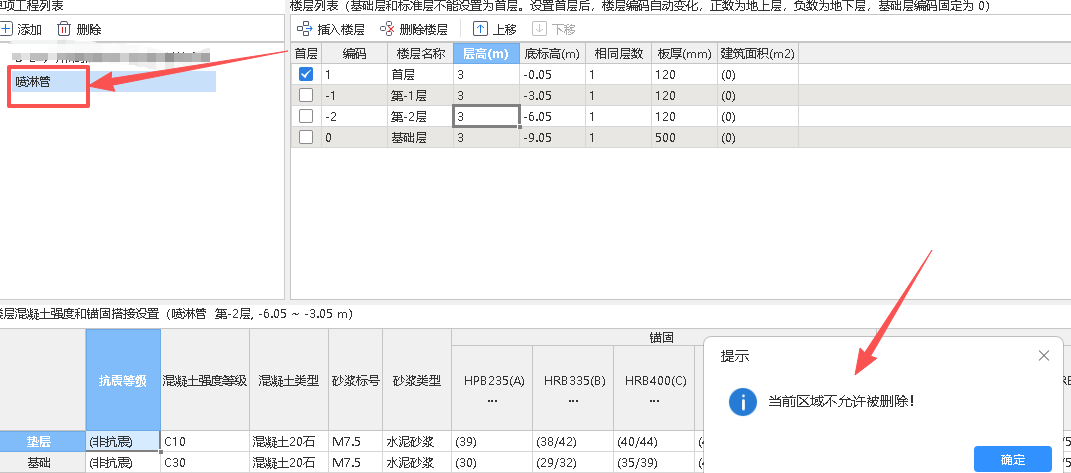Image resolution: width=1071 pixels, height=473 pixels.
Task: Uncheck the 首层 checkbox for row 1
Action: pyautogui.click(x=306, y=75)
